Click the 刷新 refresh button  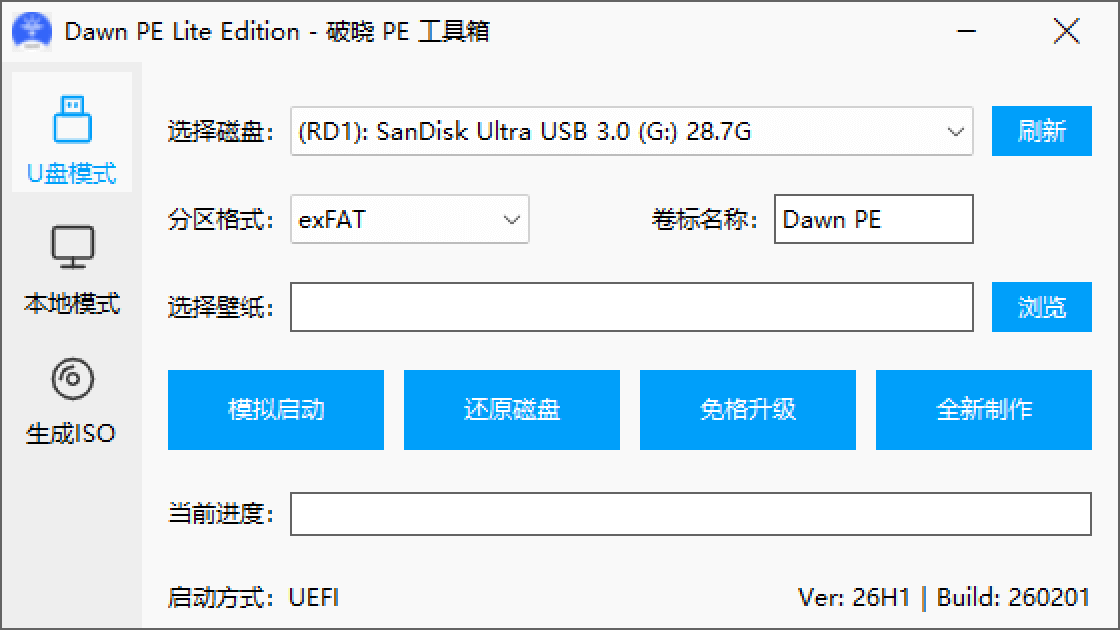[1041, 131]
